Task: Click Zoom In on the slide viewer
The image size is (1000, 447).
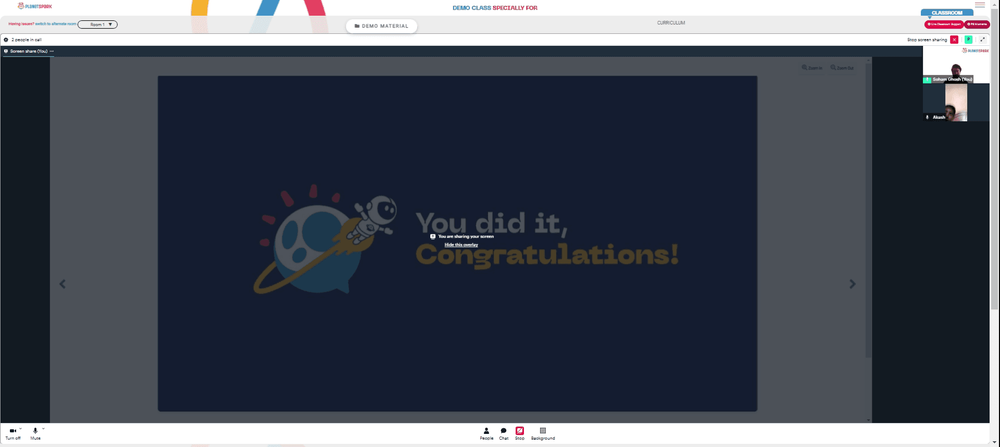Action: 812,68
